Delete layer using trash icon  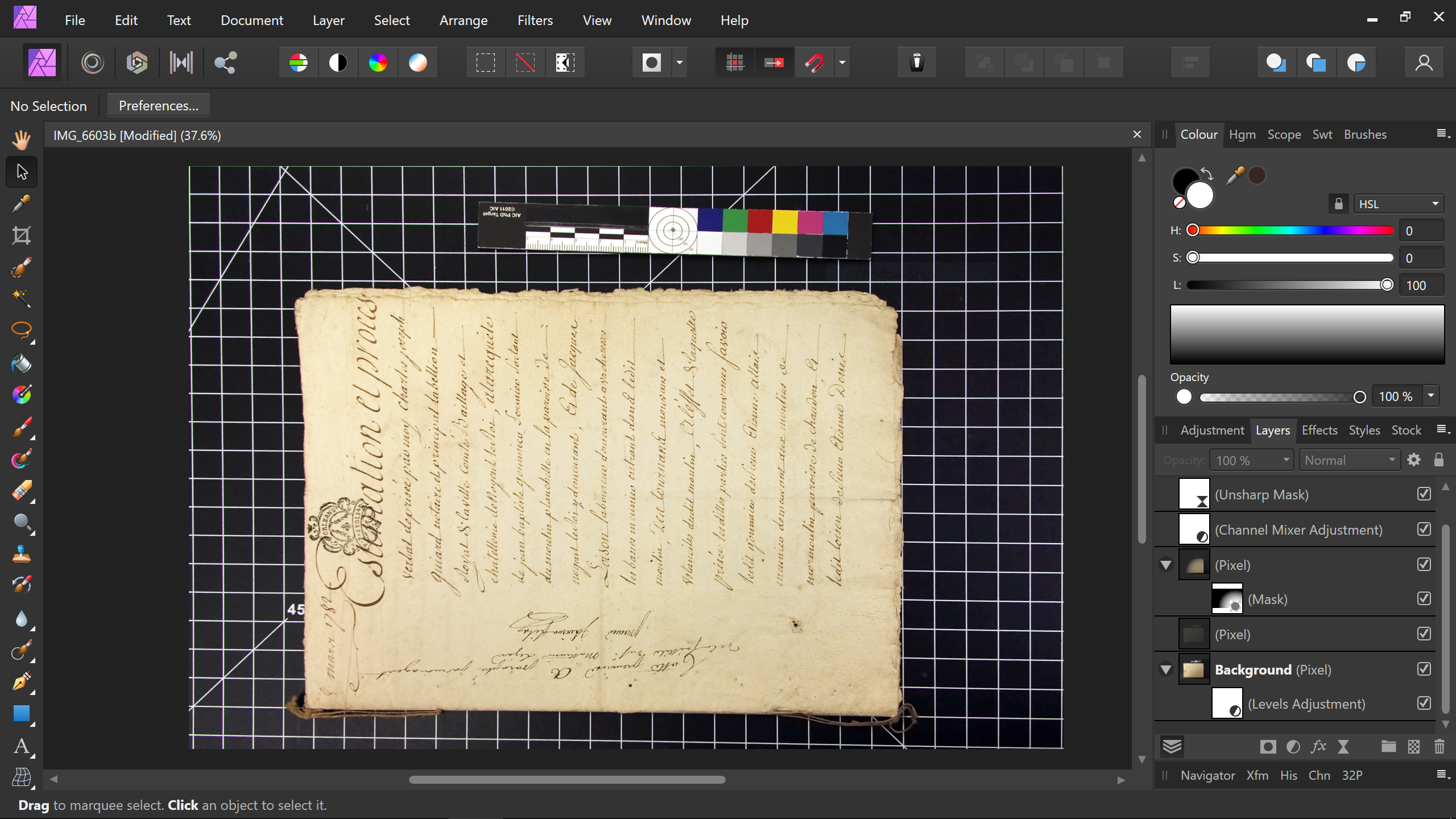click(x=1439, y=747)
